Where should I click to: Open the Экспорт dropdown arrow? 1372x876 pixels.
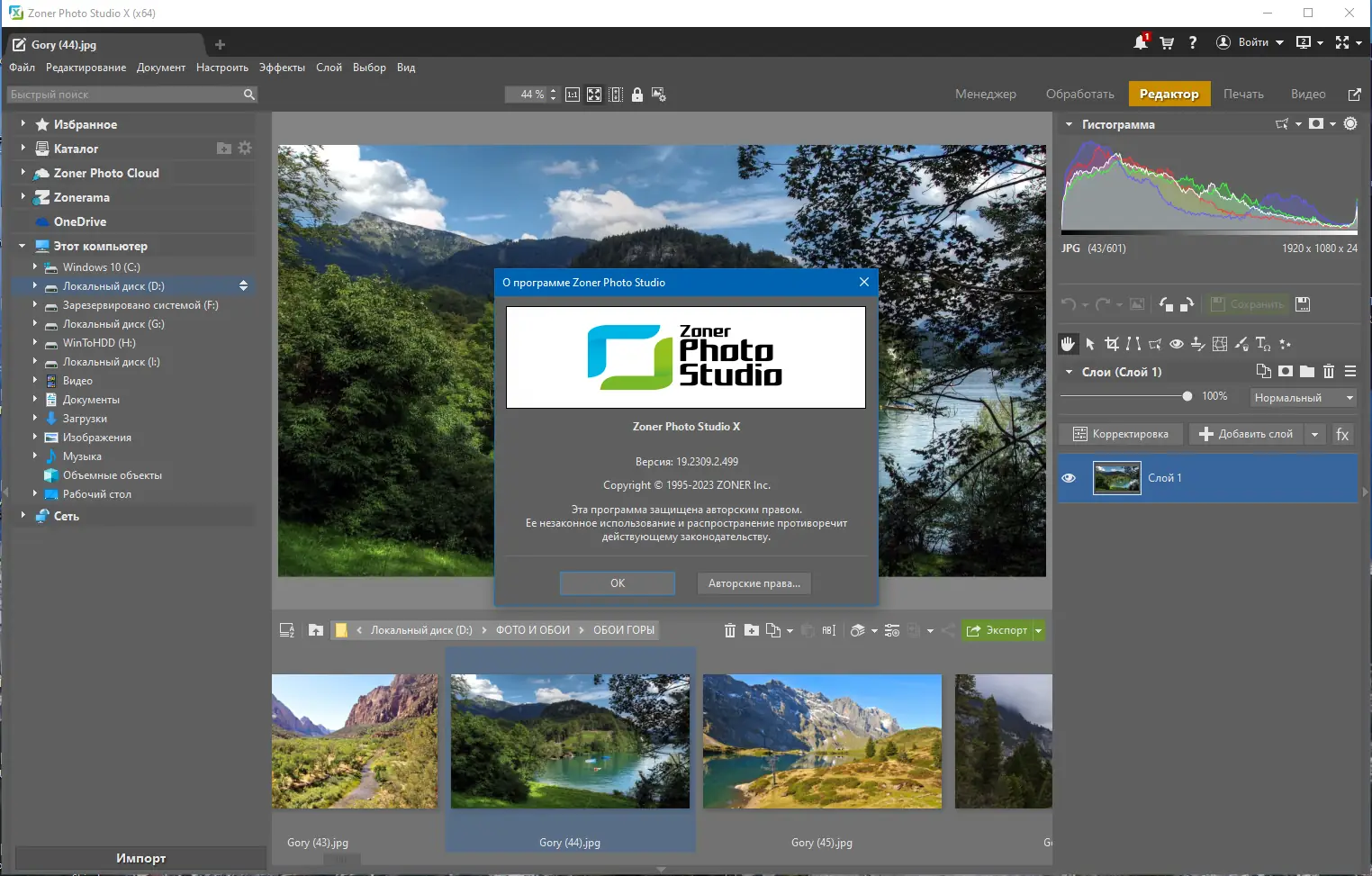click(x=1038, y=630)
